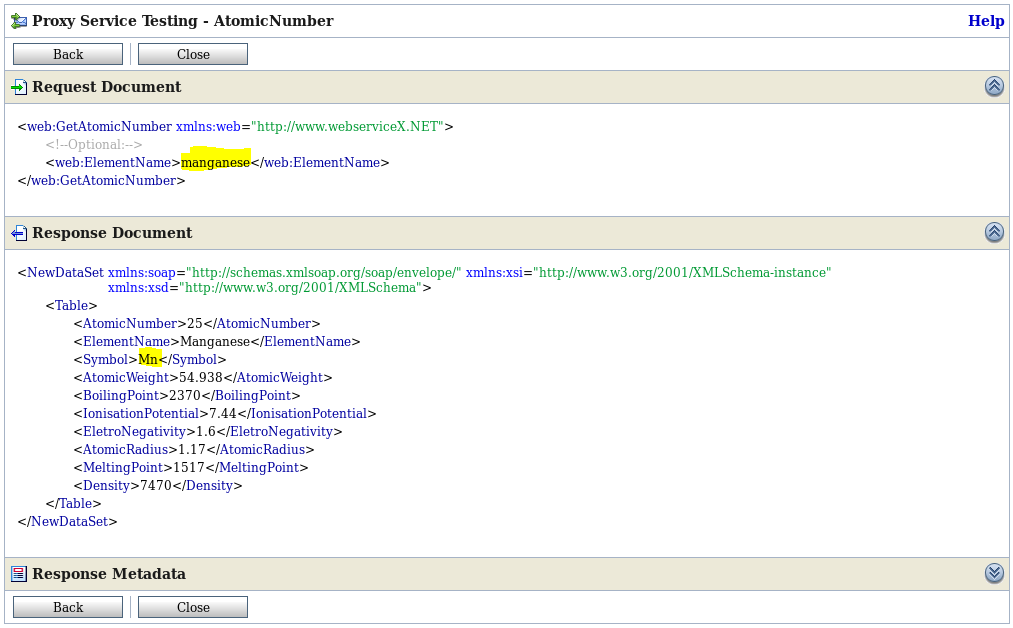1013x628 pixels.
Task: Click the EletroNegativity 1.6 line
Action: tap(208, 432)
